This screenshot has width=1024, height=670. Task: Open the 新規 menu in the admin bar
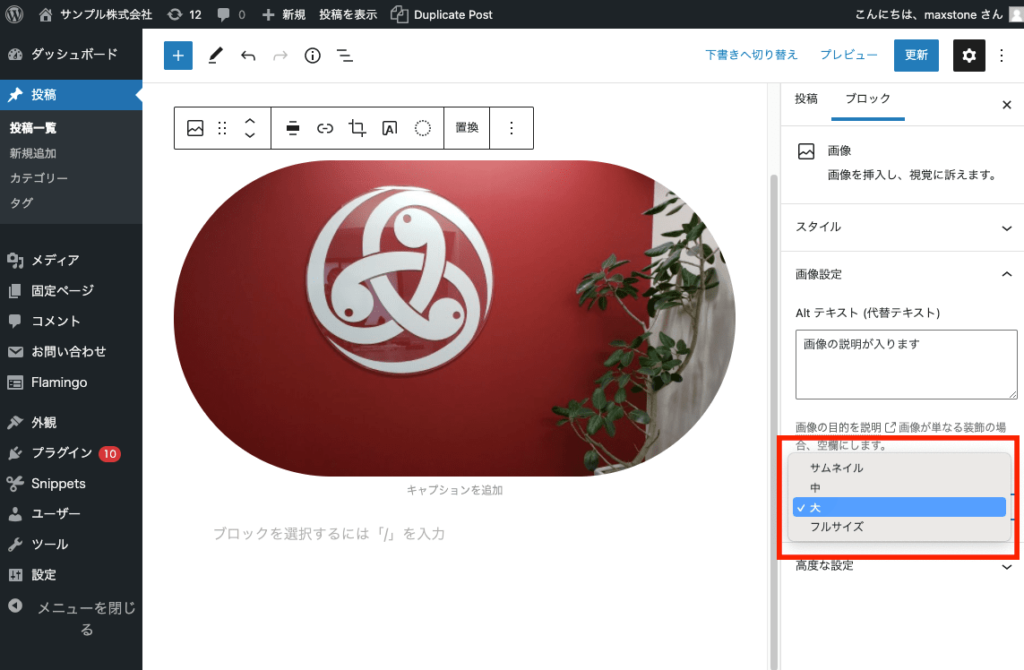click(294, 14)
